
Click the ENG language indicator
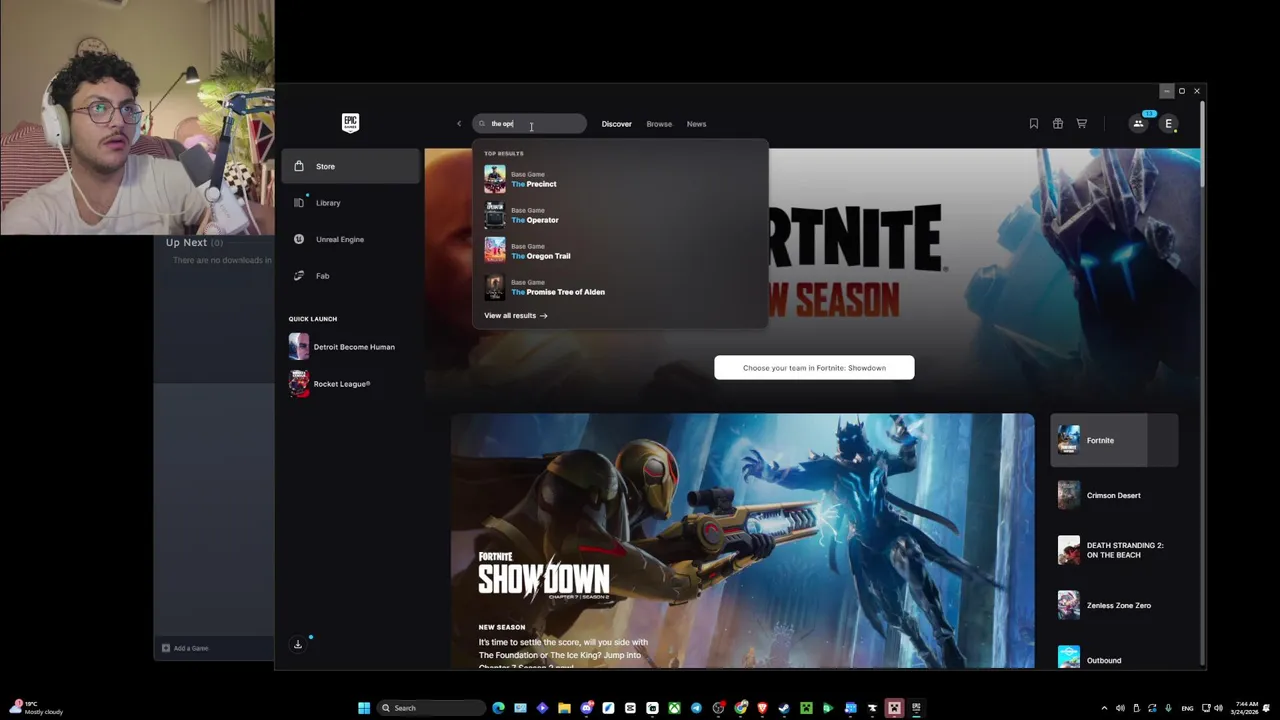[x=1187, y=708]
